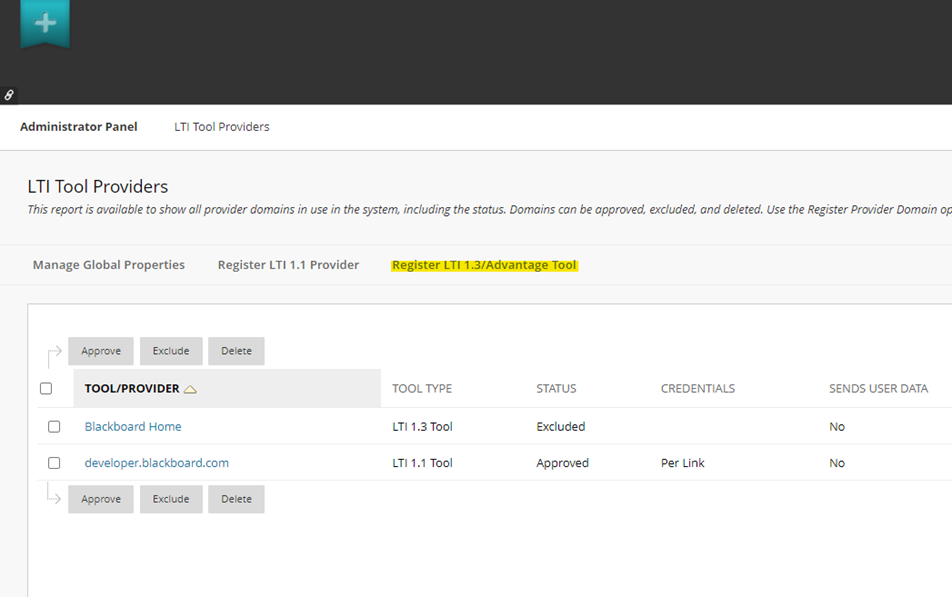Image resolution: width=952 pixels, height=597 pixels.
Task: Go to Administrator Panel breadcrumb
Action: (x=79, y=126)
